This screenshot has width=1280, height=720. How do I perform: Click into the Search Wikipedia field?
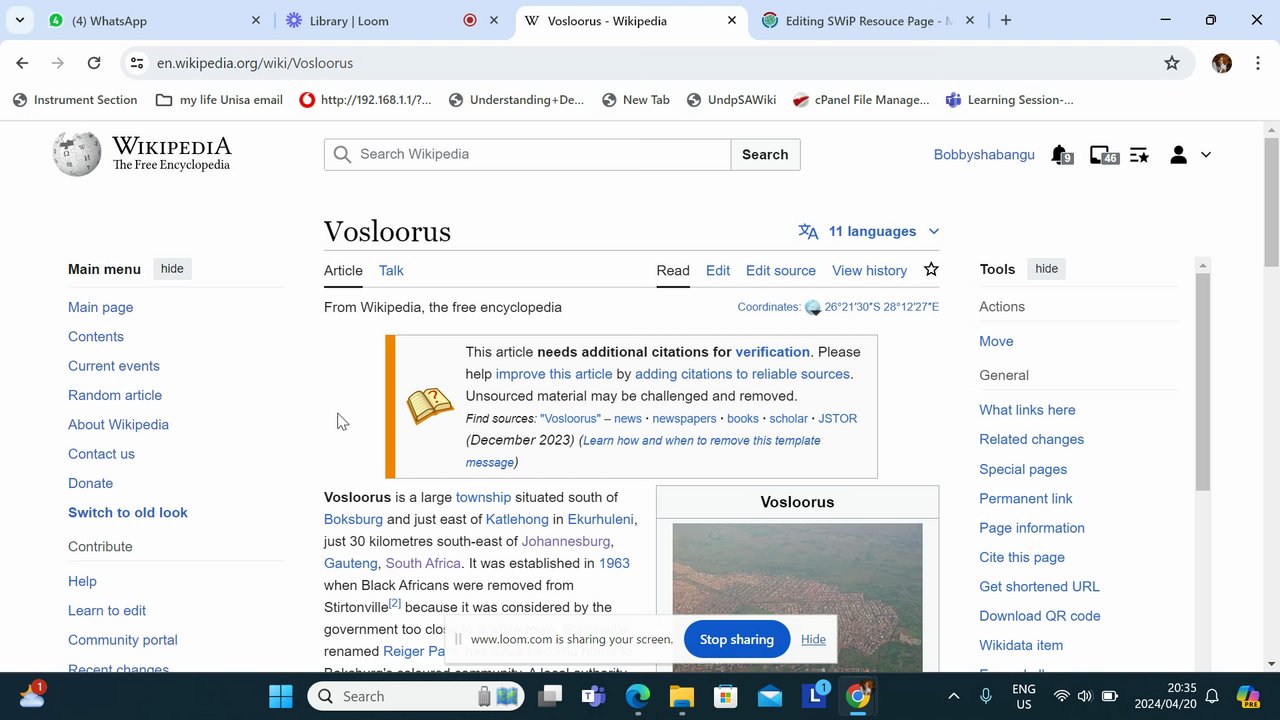[x=528, y=155]
